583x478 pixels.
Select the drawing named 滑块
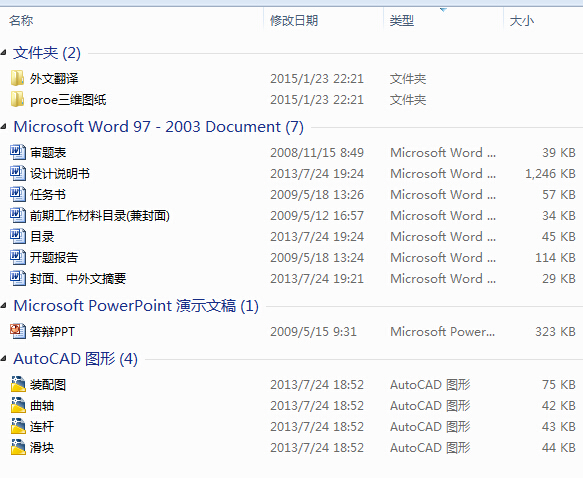[x=42, y=448]
